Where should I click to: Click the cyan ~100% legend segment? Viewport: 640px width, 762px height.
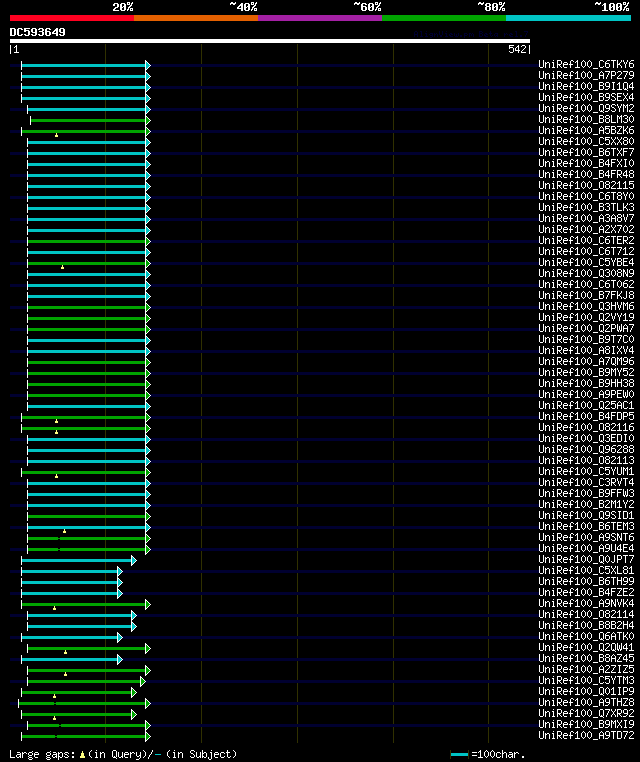[568, 18]
